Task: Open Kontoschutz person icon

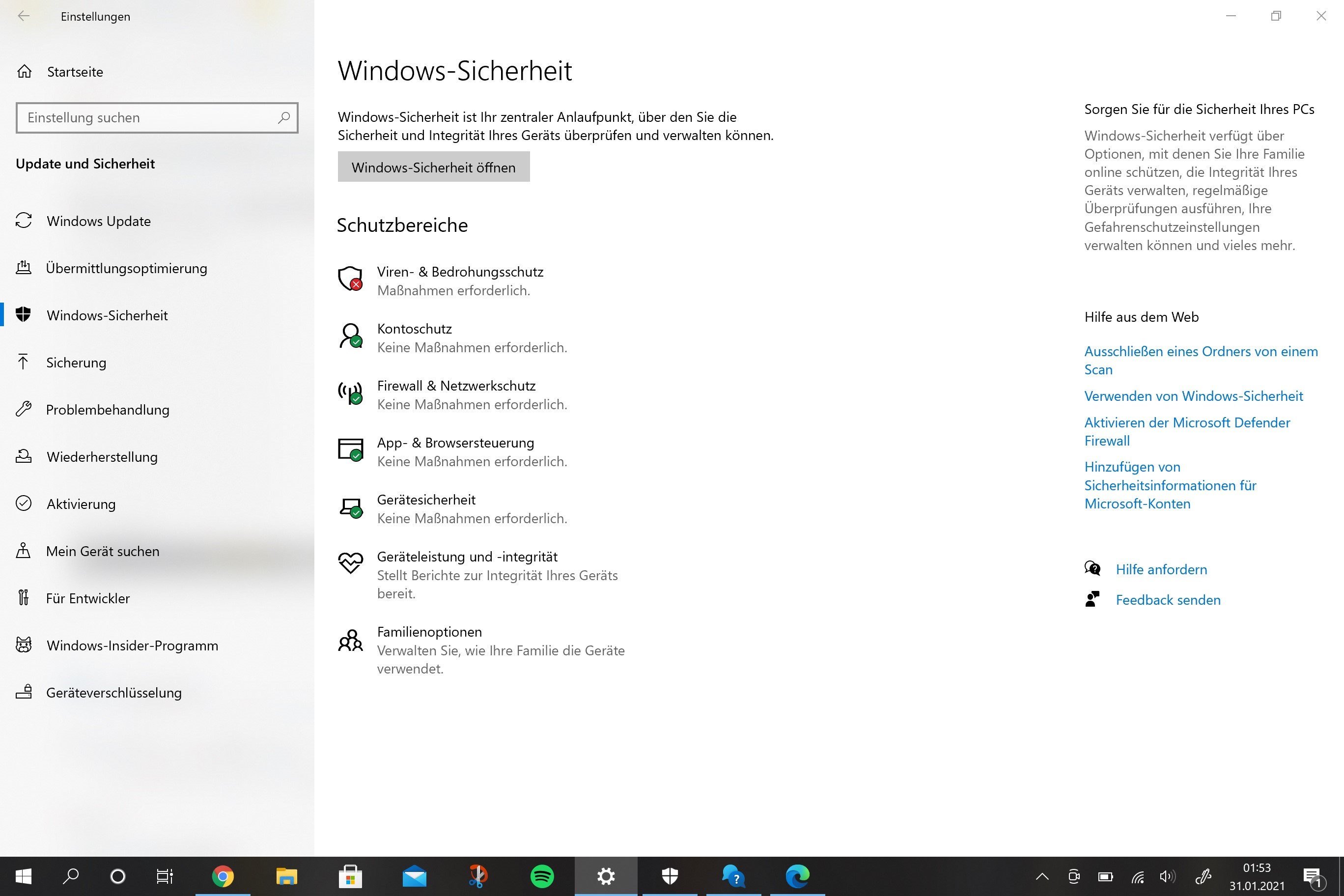Action: [x=350, y=336]
